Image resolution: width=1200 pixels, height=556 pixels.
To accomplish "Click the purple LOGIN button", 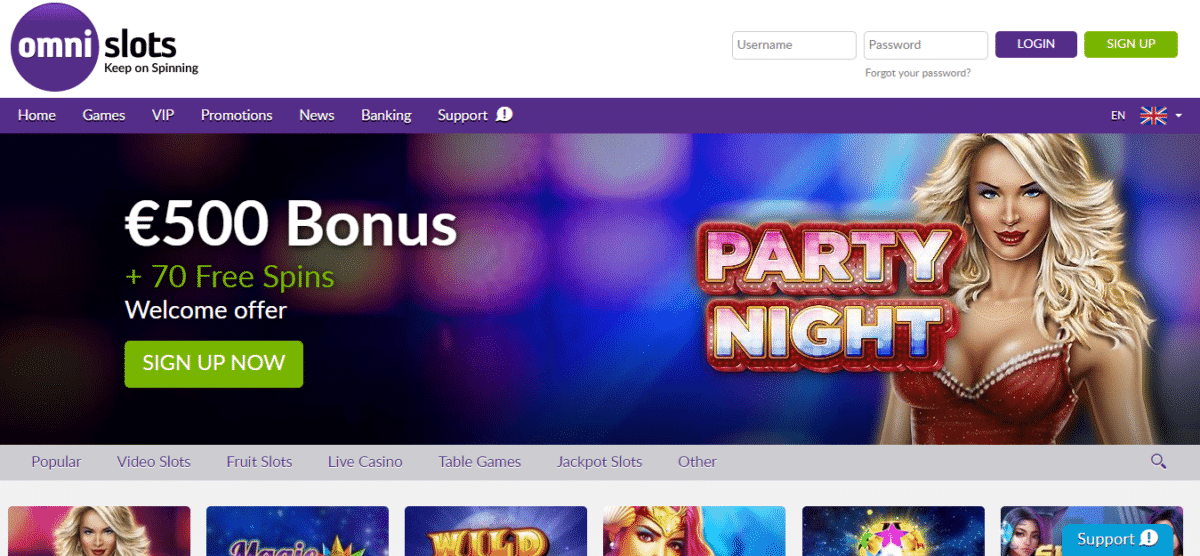I will [1036, 44].
